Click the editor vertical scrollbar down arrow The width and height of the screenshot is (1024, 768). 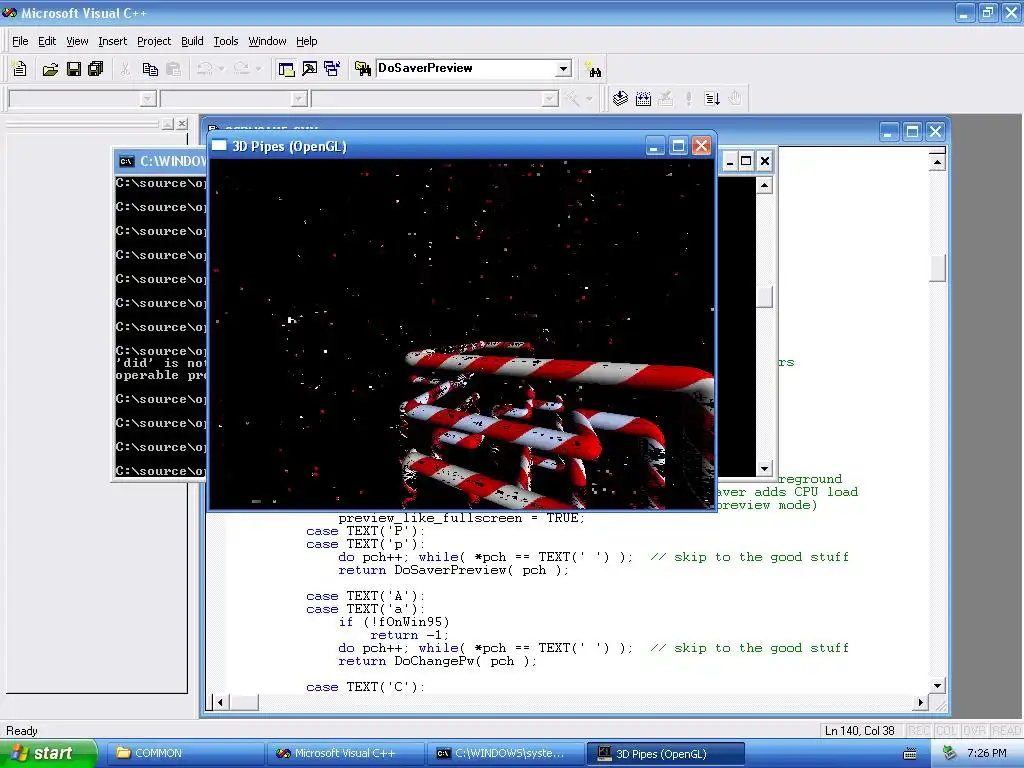tap(937, 686)
